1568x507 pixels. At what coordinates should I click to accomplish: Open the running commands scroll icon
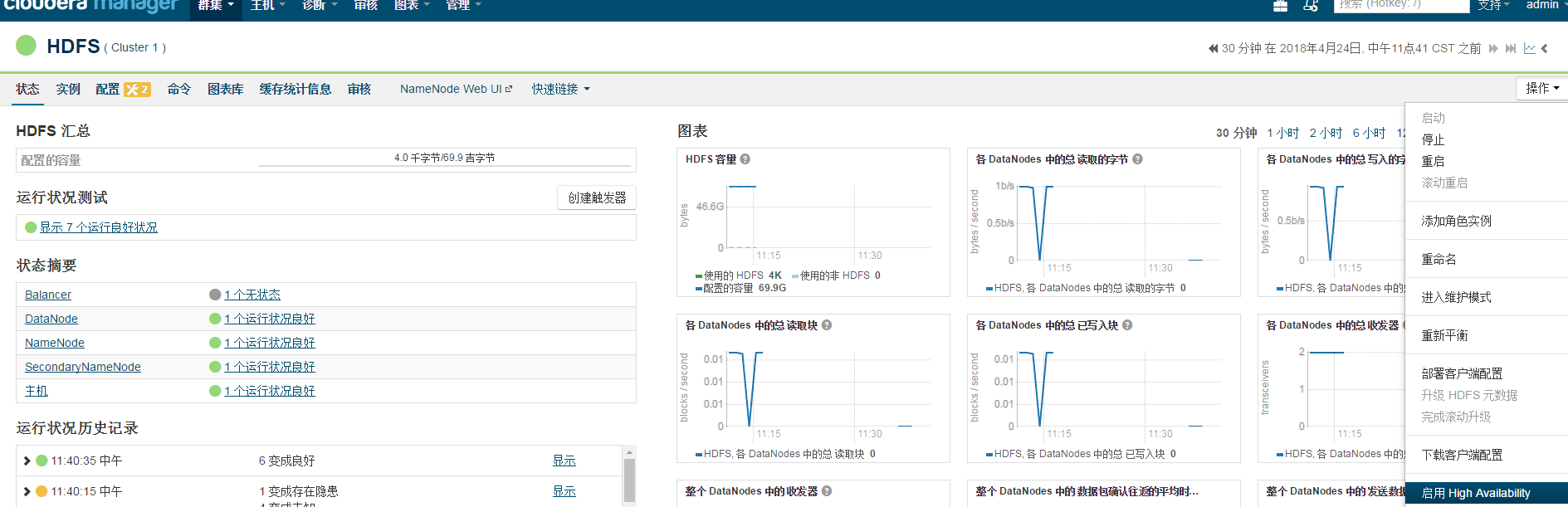tap(1311, 6)
